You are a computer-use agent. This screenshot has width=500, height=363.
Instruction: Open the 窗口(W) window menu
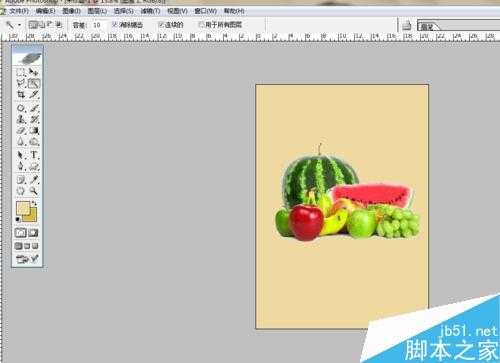pyautogui.click(x=205, y=11)
